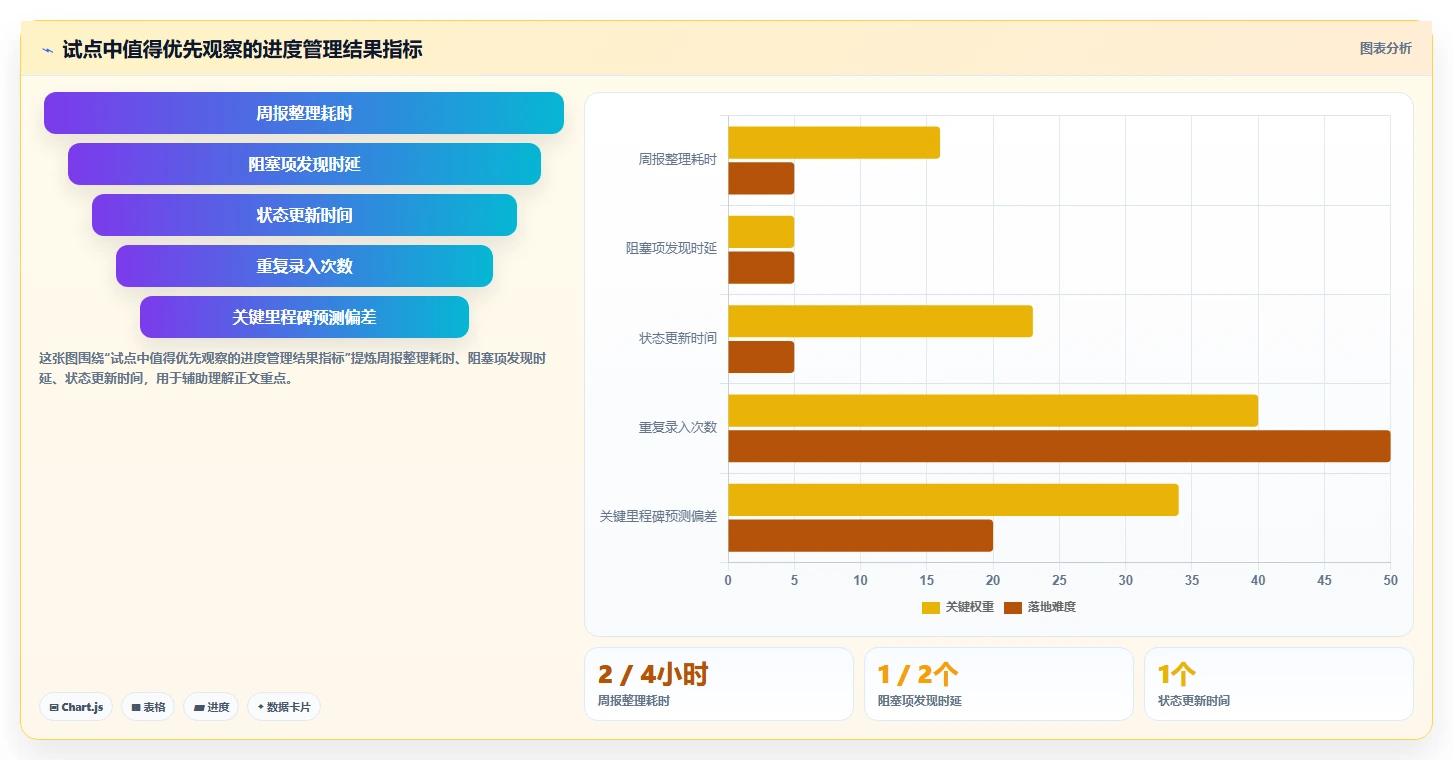Viewport: 1453px width, 760px height.
Task: Click the 阻塞项发现时延 落地难度 brown bar
Action: click(x=761, y=267)
